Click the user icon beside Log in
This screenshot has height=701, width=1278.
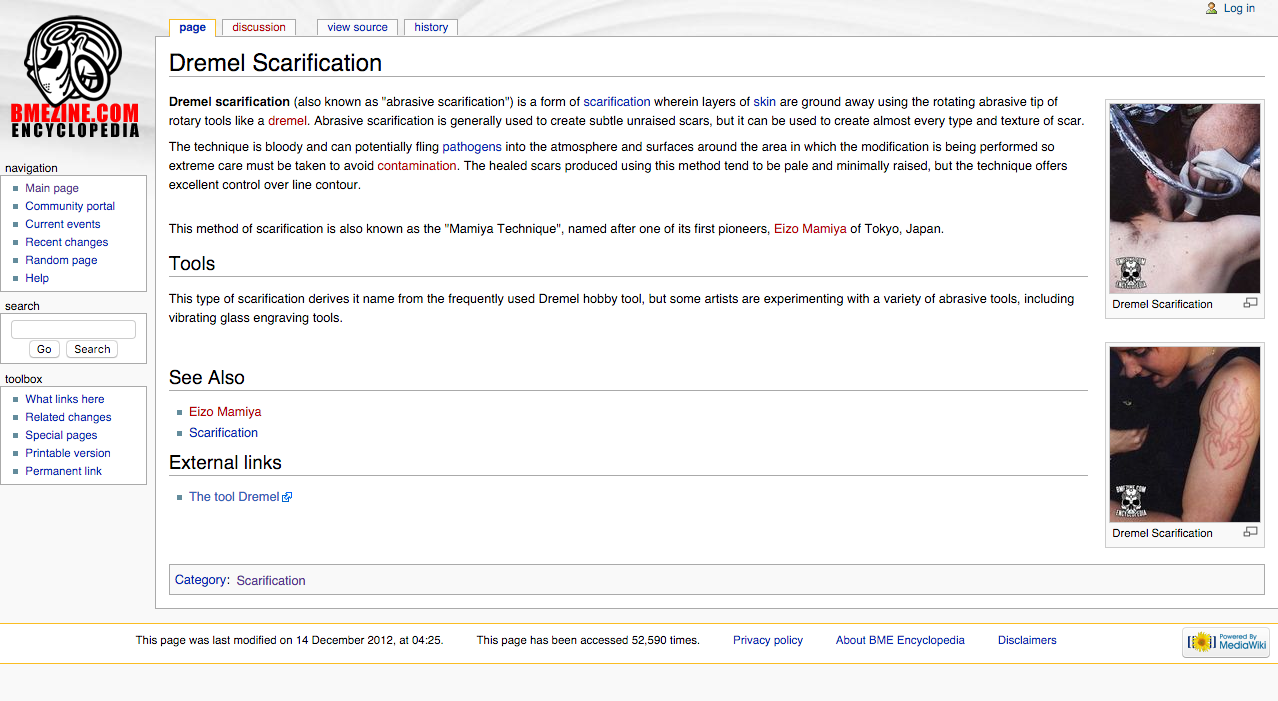(x=1212, y=8)
